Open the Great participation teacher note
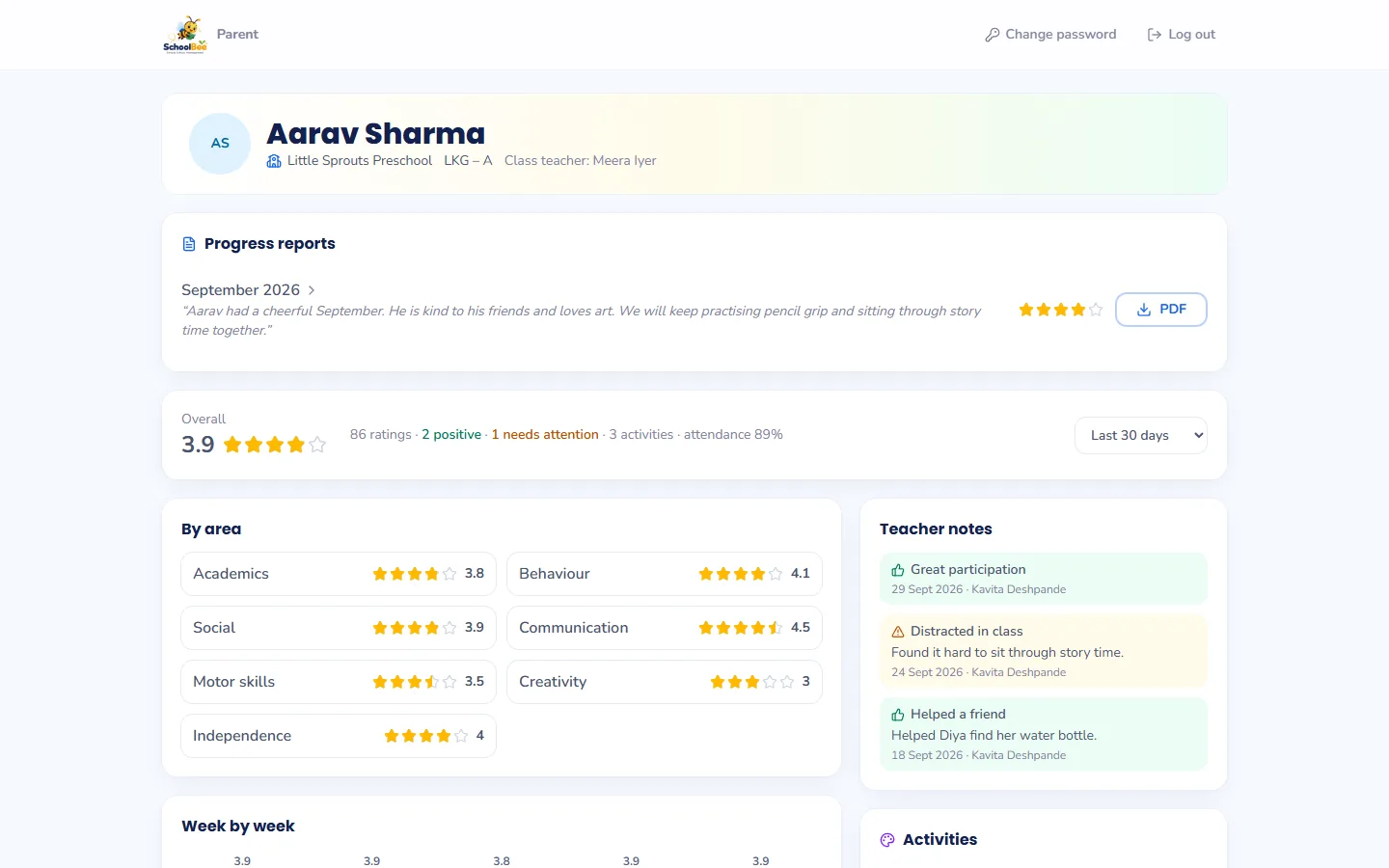 point(1044,579)
